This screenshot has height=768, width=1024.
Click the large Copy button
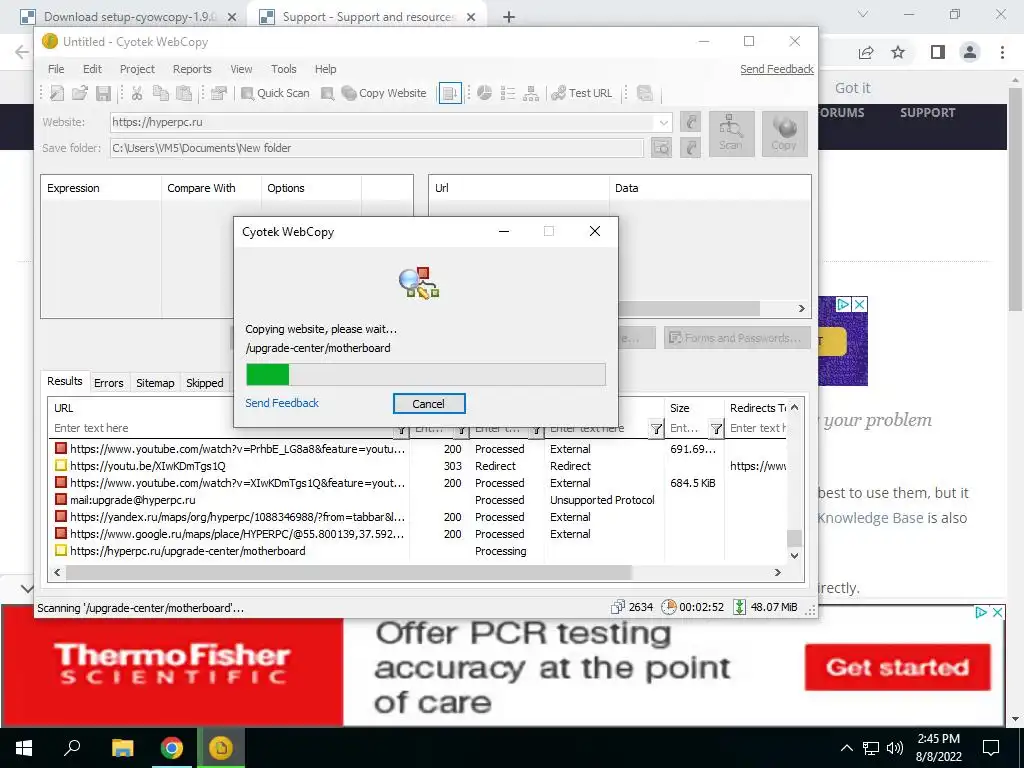(x=784, y=134)
